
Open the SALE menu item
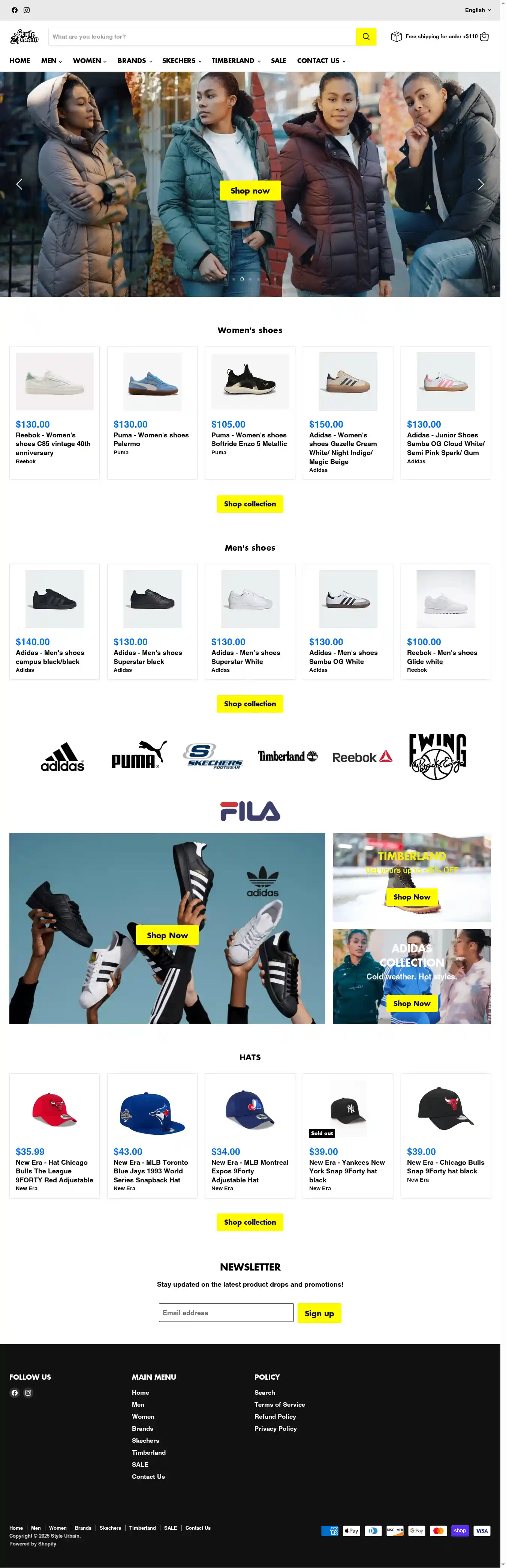(x=278, y=61)
